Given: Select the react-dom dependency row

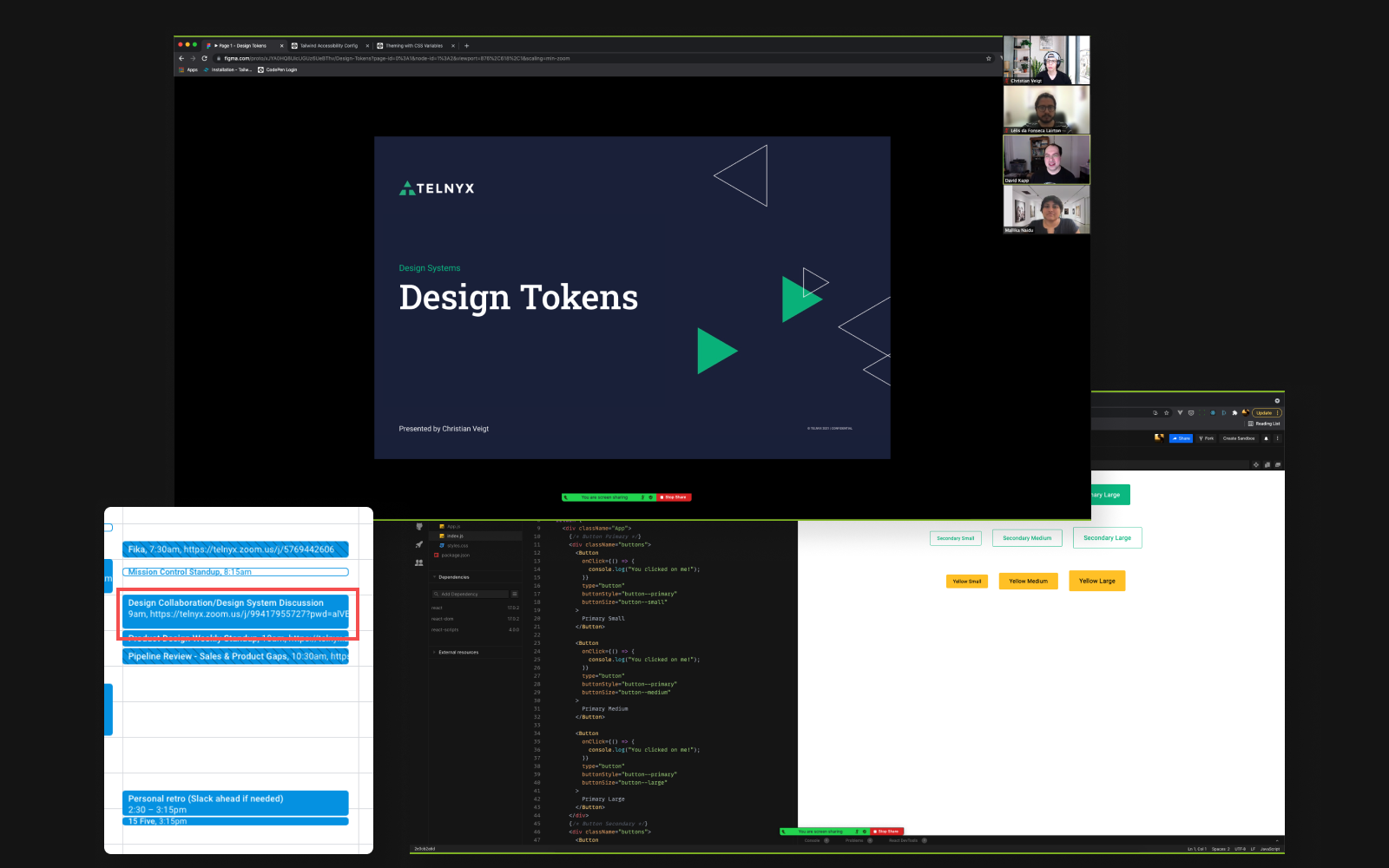Looking at the screenshot, I should [476, 619].
